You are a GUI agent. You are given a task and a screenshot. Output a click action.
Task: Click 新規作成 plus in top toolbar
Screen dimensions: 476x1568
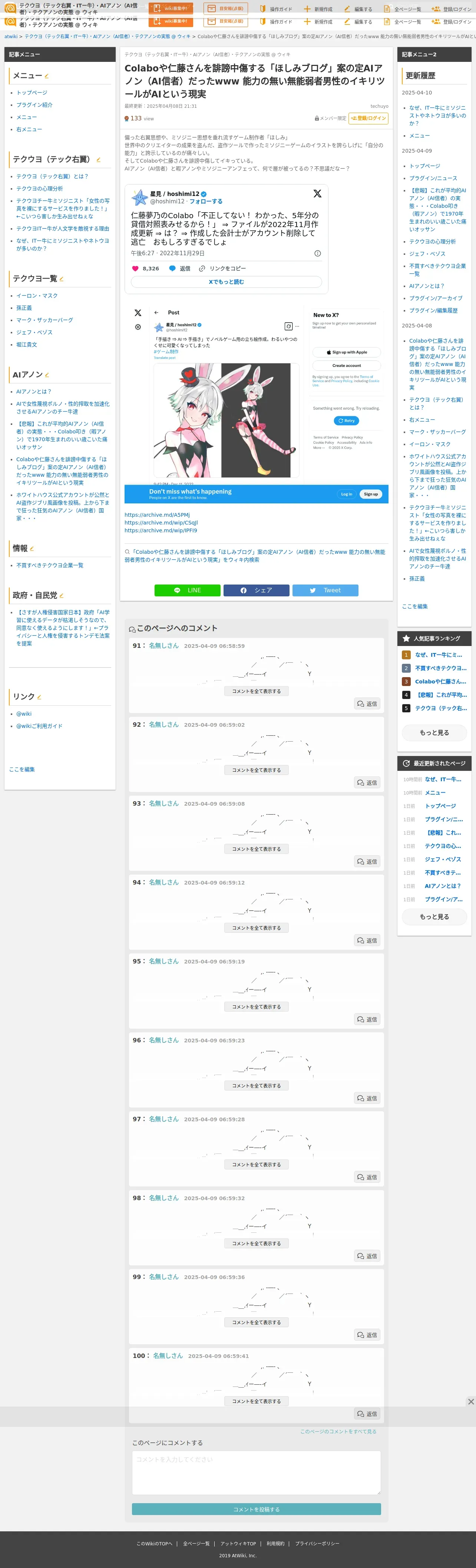(318, 9)
